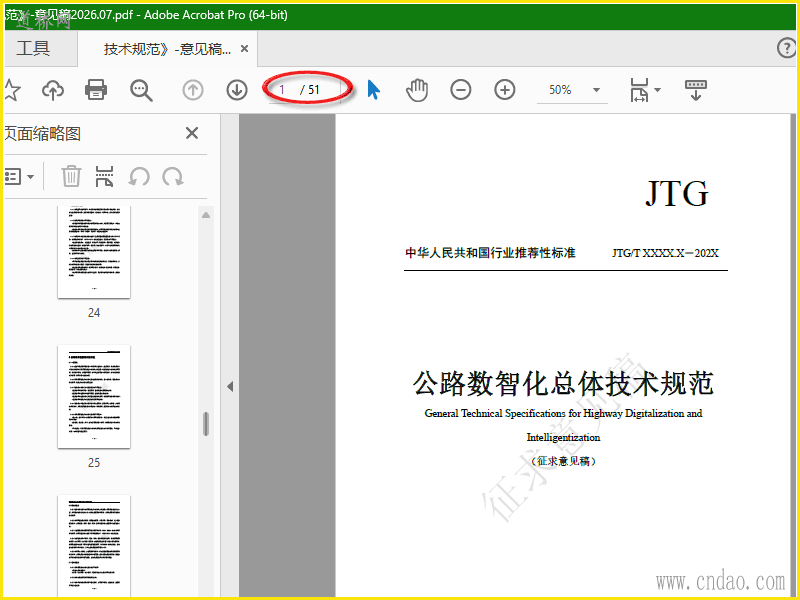This screenshot has height=600, width=800.
Task: Click the fit width page icon
Action: point(639,90)
